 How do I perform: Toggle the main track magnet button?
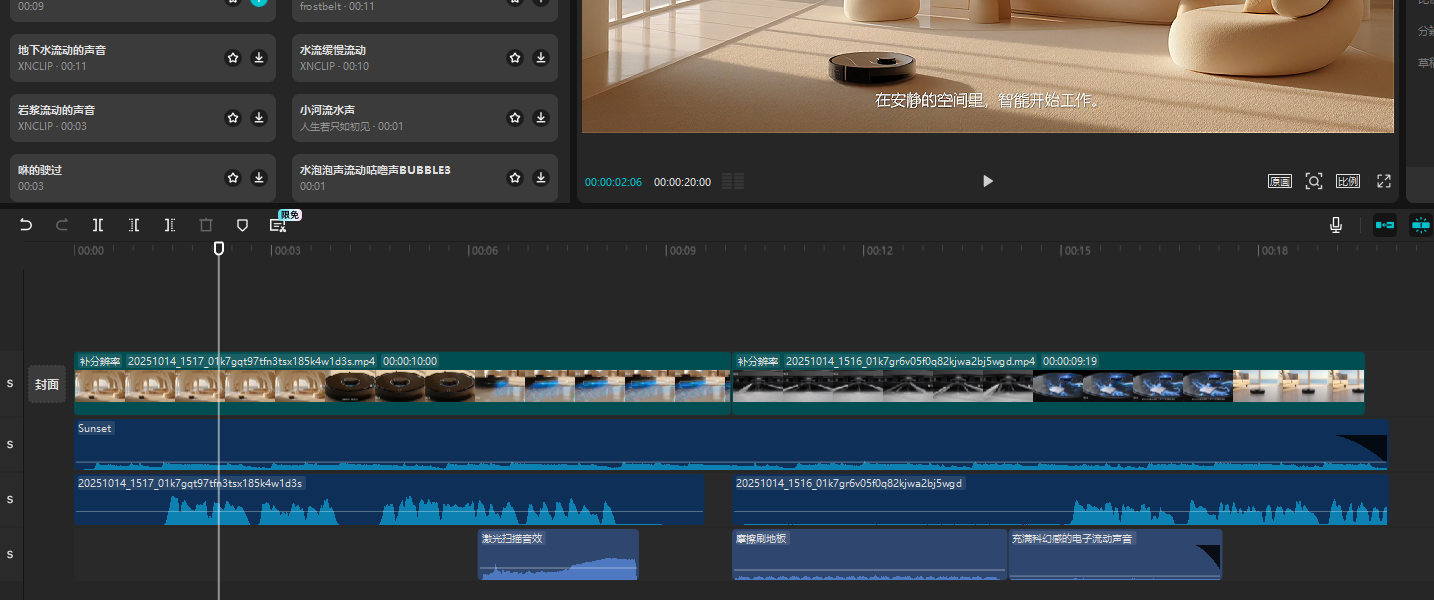click(1385, 225)
